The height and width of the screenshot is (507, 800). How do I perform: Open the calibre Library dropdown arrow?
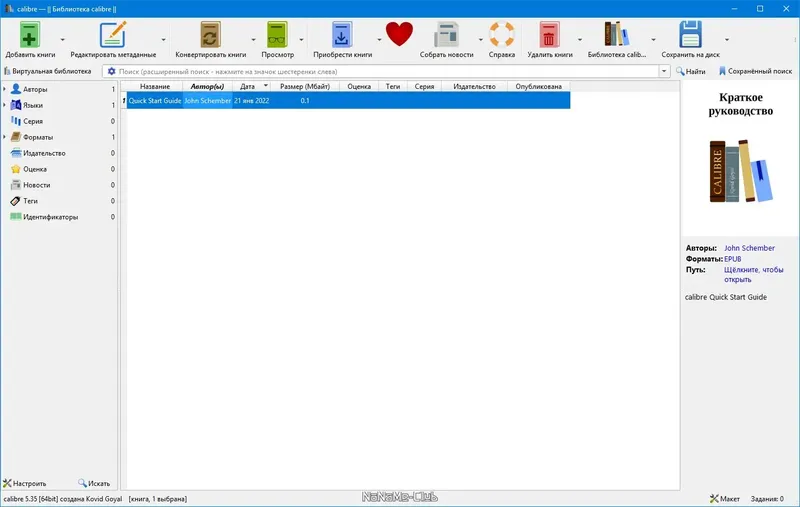pyautogui.click(x=653, y=40)
